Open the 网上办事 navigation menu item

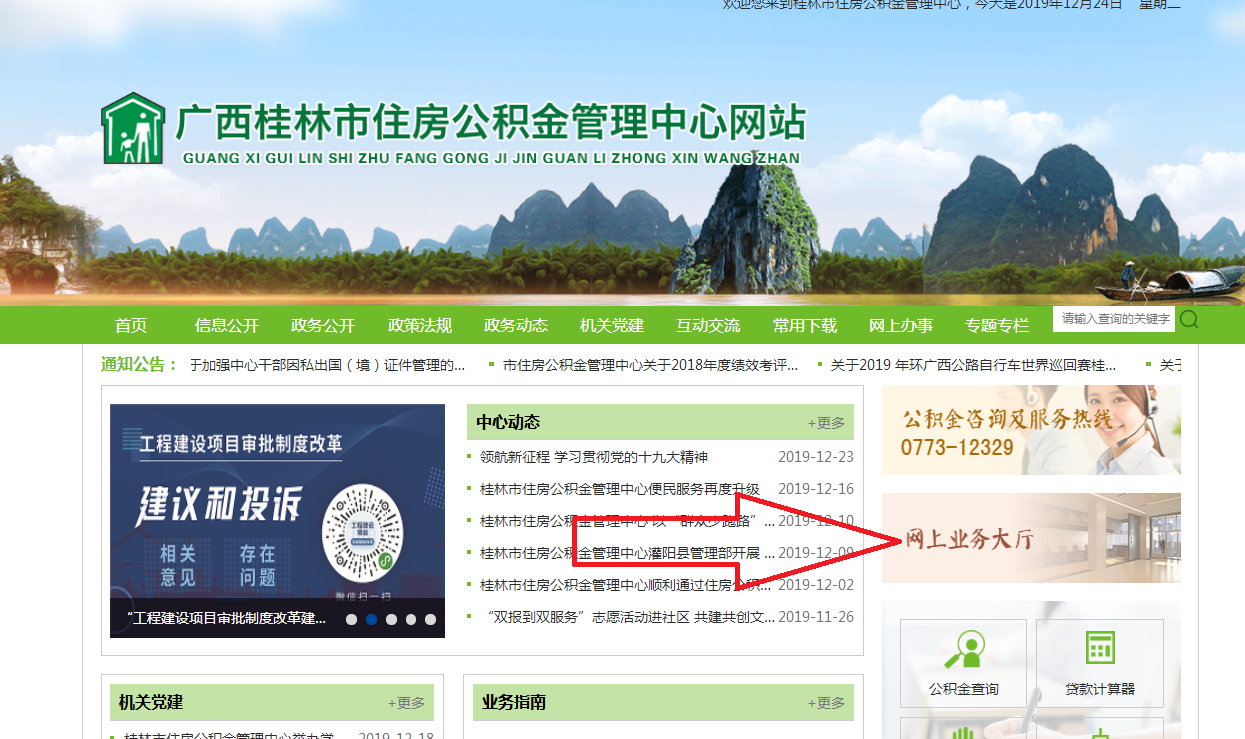(x=900, y=325)
